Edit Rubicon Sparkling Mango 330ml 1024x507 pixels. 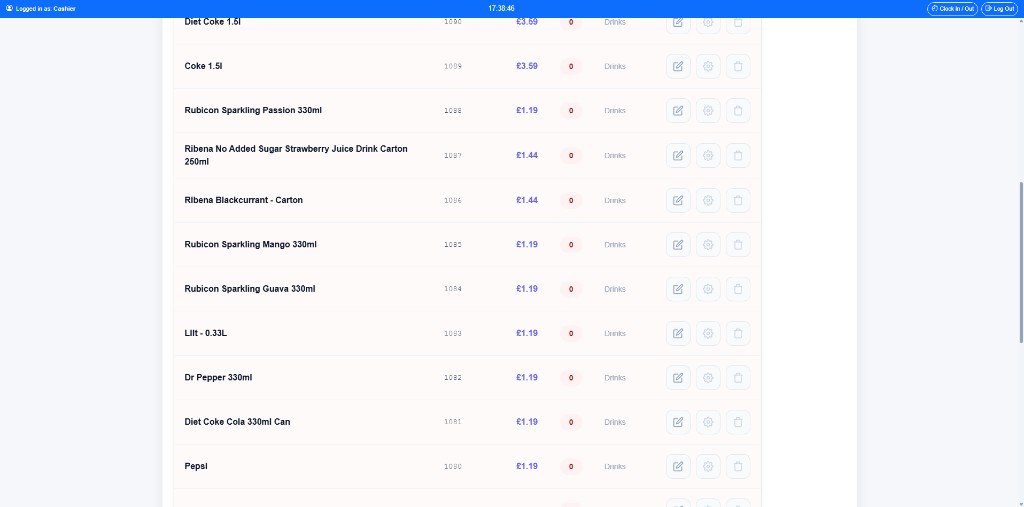click(x=678, y=244)
